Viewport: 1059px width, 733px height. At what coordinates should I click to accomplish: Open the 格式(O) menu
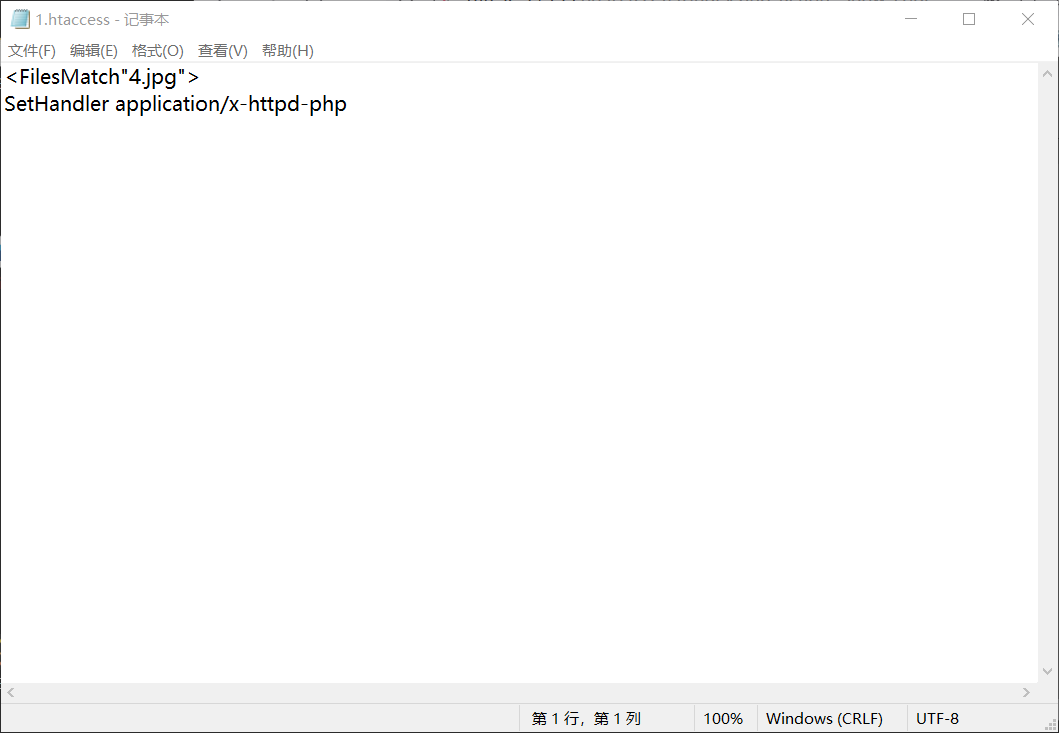coord(157,51)
